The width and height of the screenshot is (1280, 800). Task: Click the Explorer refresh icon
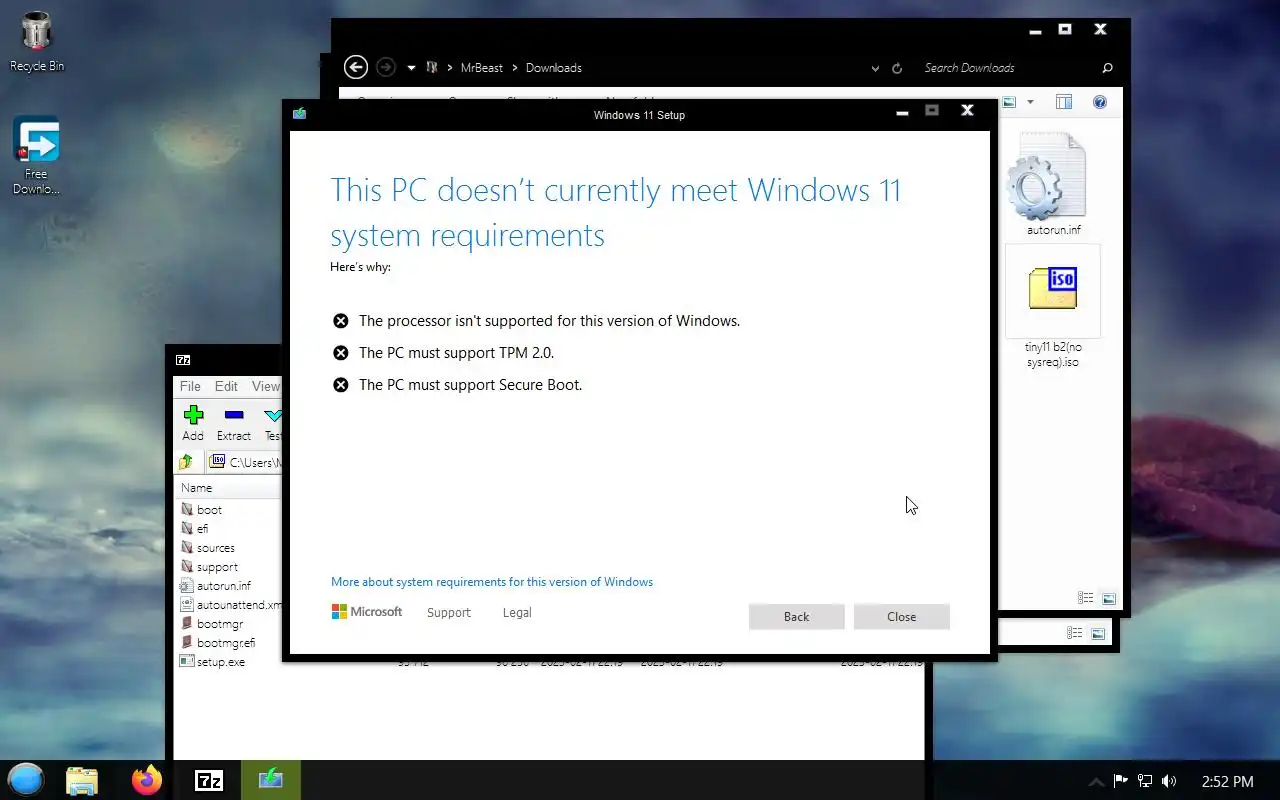897,68
